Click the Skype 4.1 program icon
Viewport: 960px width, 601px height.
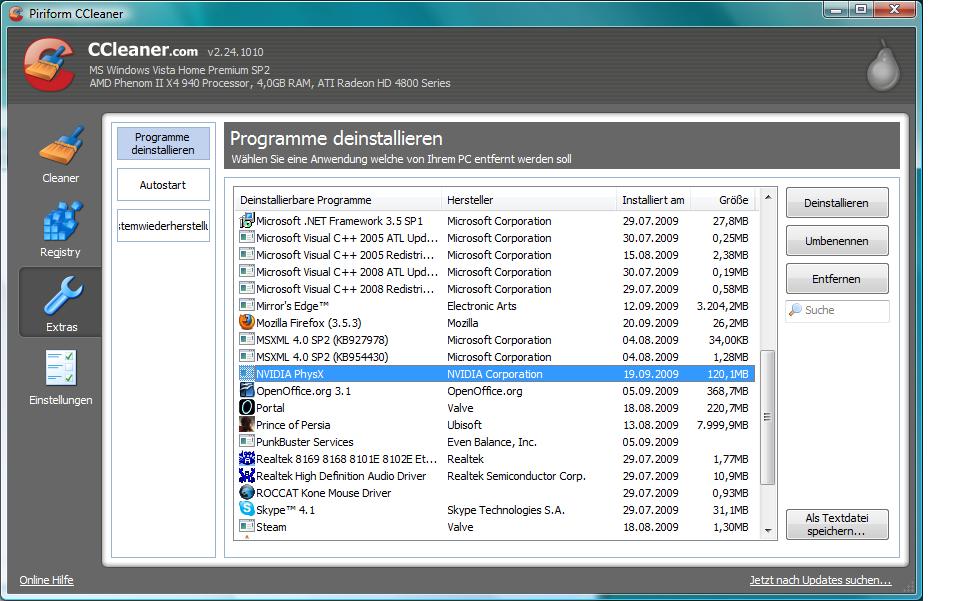point(247,509)
